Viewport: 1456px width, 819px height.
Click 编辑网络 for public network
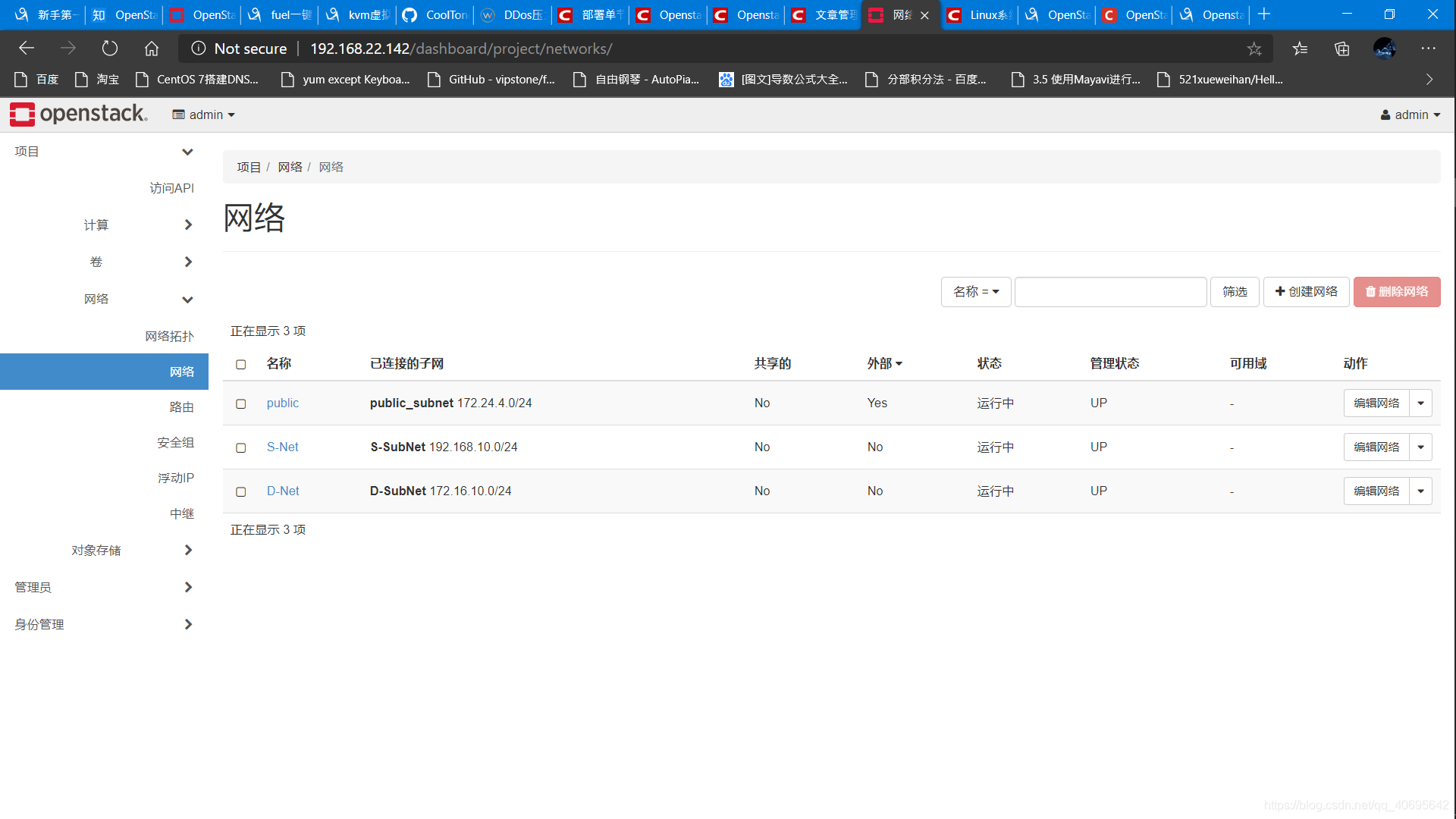coord(1376,403)
